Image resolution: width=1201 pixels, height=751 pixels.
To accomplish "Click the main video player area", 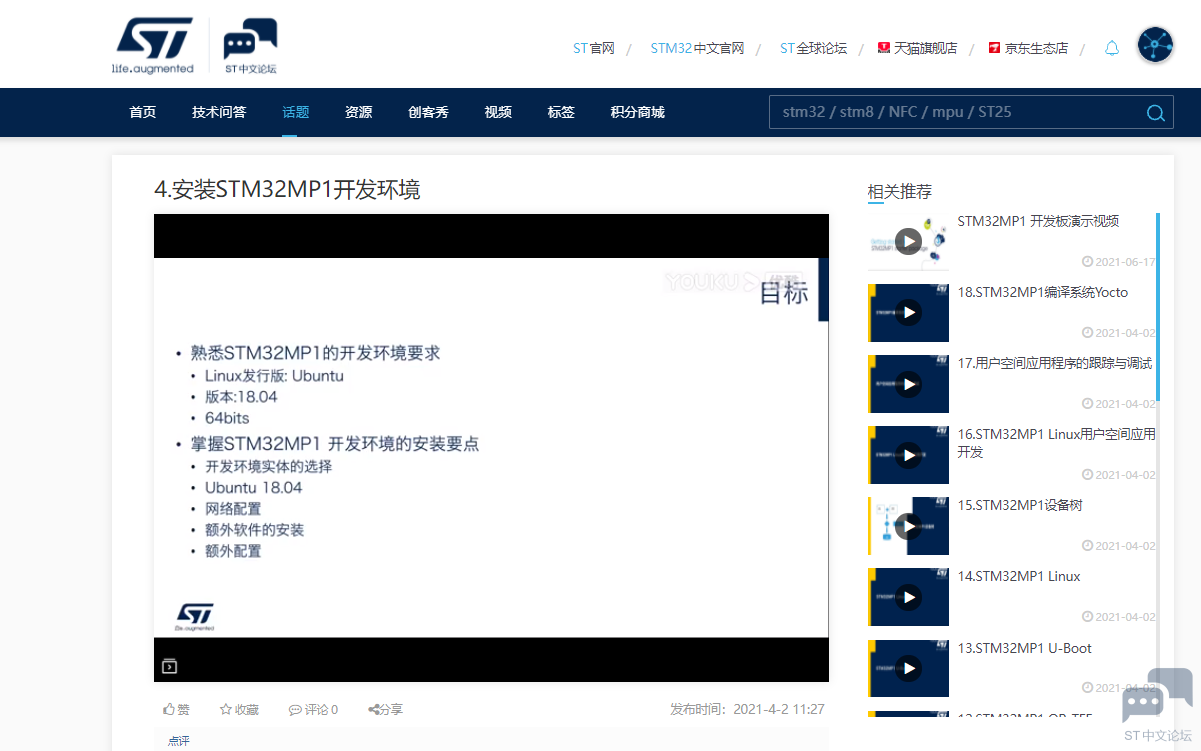I will pos(491,448).
